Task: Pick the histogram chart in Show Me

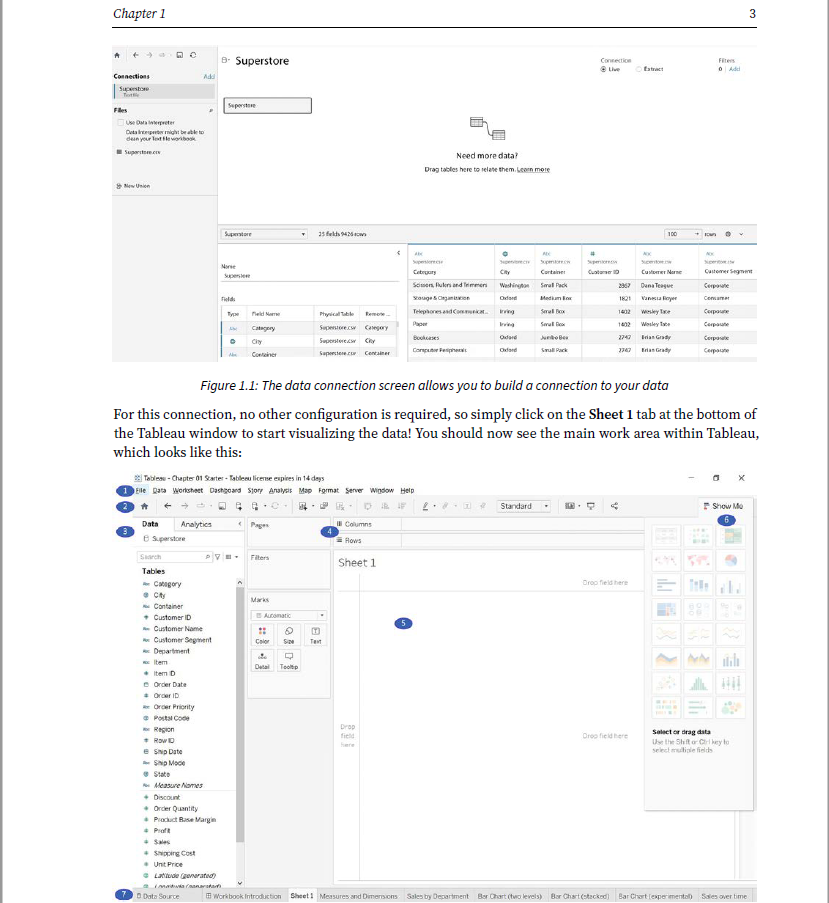Action: coord(698,684)
